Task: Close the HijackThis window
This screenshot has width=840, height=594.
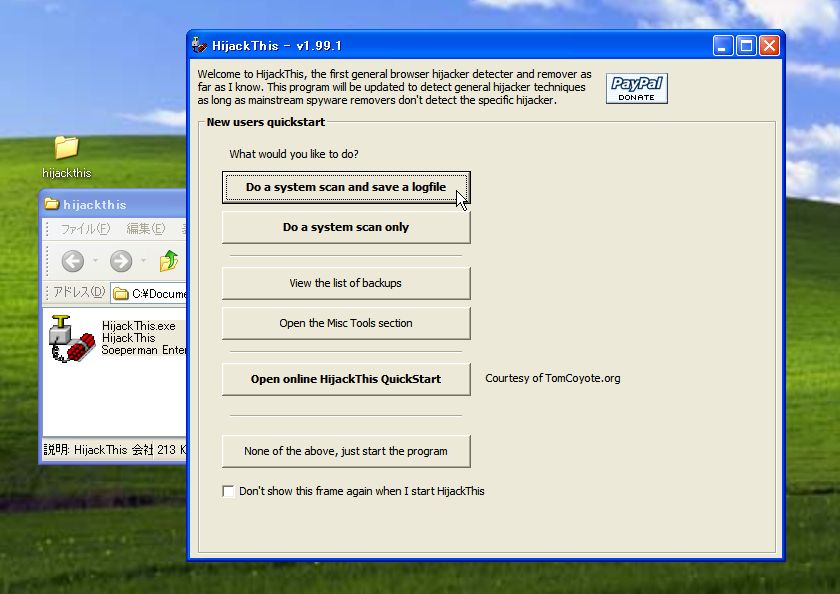Action: click(769, 46)
